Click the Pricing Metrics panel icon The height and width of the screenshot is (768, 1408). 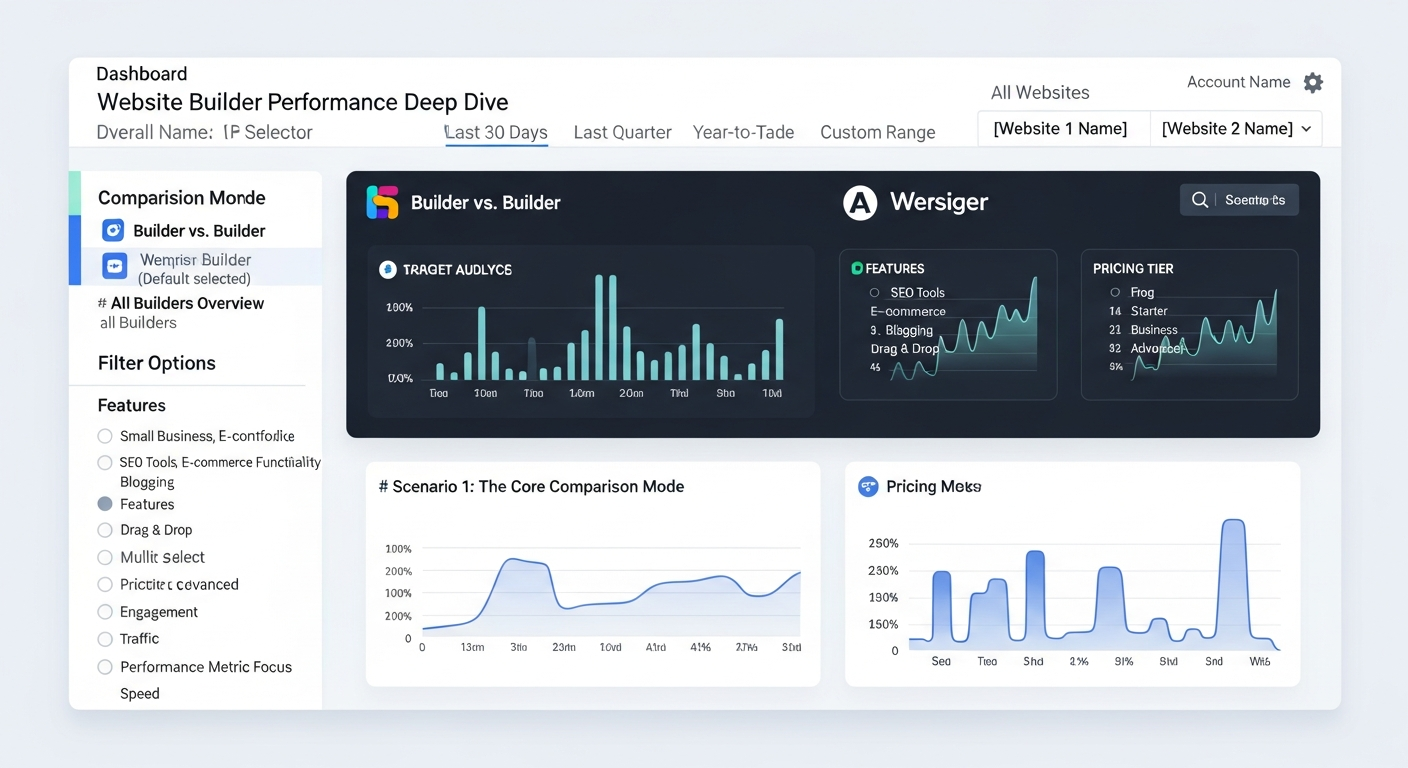pyautogui.click(x=867, y=486)
